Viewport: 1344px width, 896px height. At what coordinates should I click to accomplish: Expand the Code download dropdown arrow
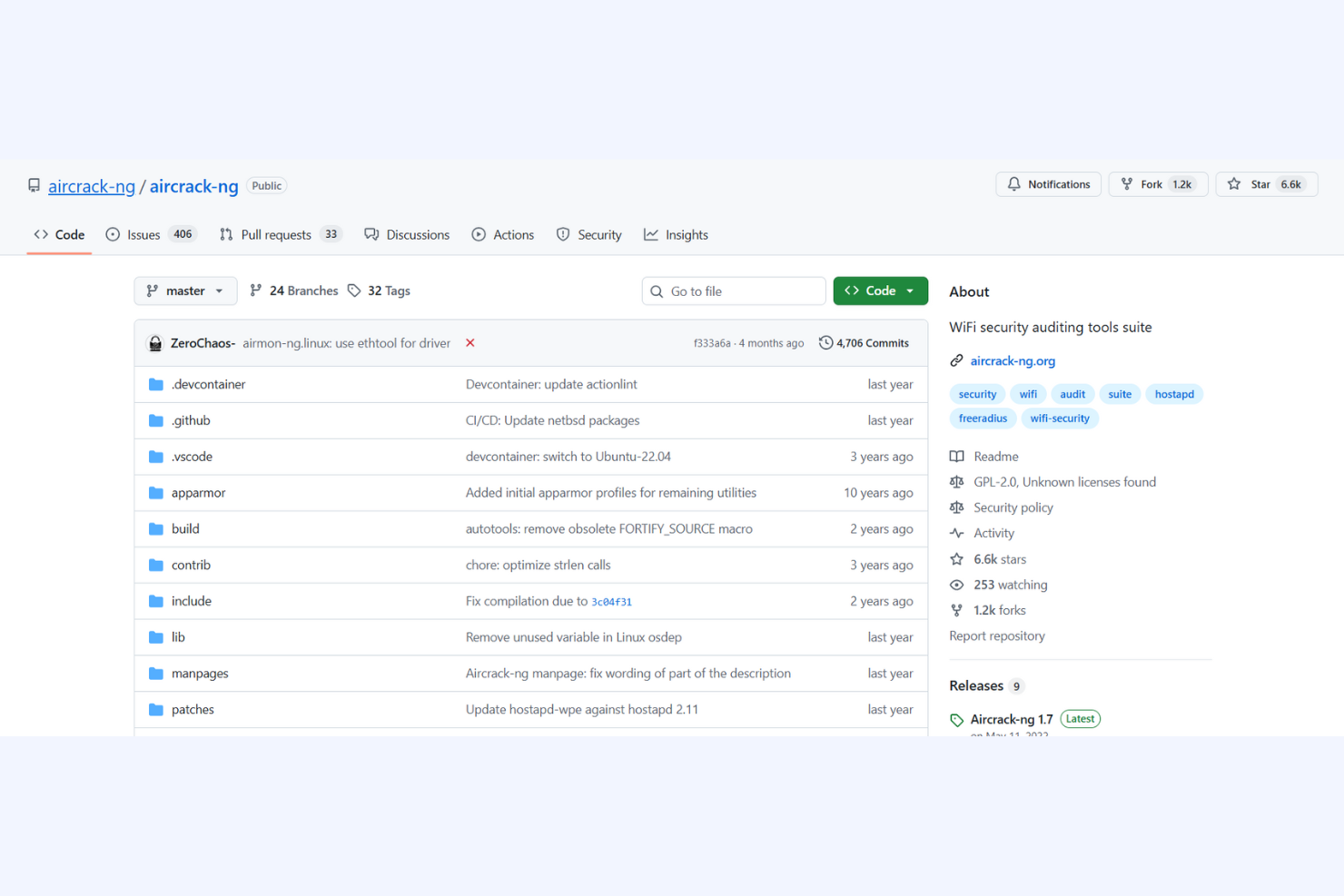point(909,290)
